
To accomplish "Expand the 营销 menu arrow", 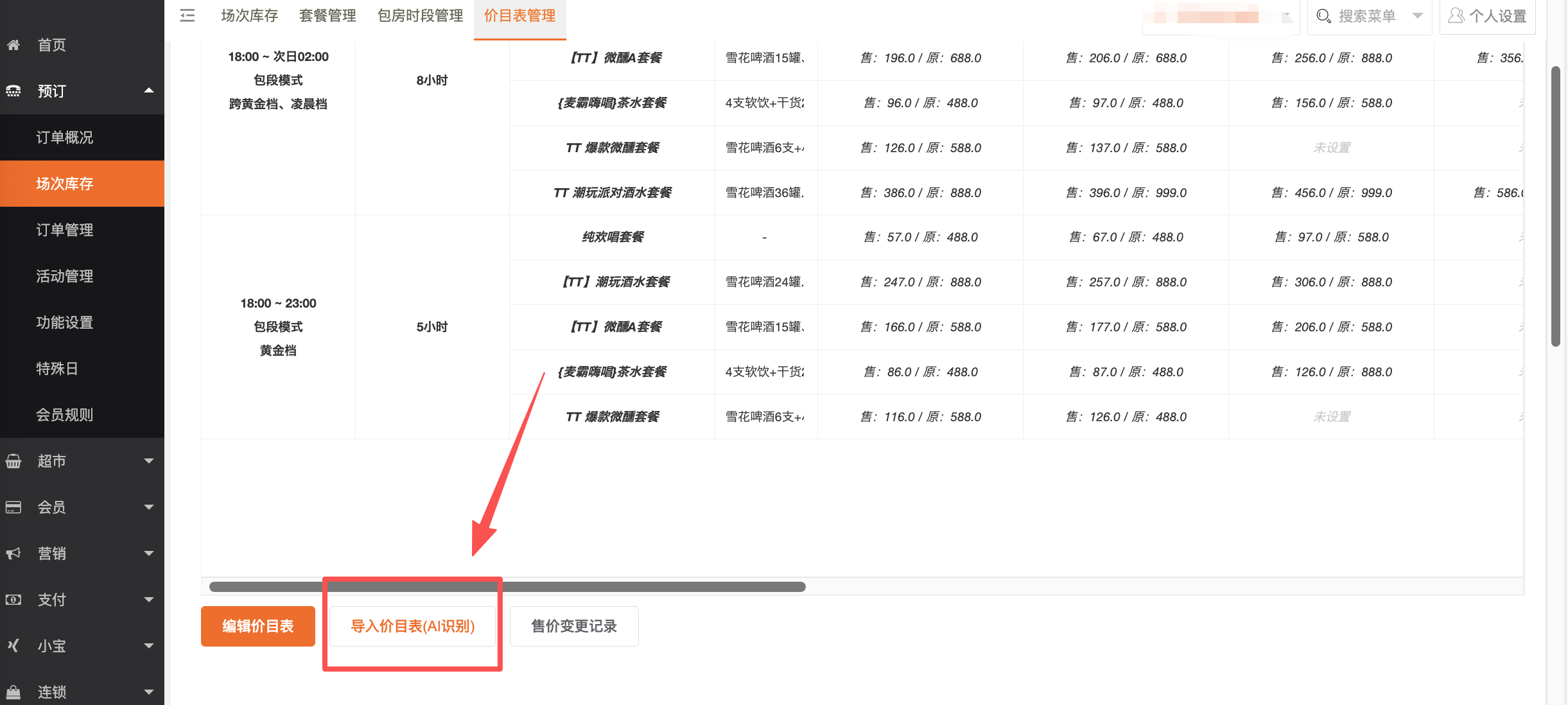I will tap(149, 553).
